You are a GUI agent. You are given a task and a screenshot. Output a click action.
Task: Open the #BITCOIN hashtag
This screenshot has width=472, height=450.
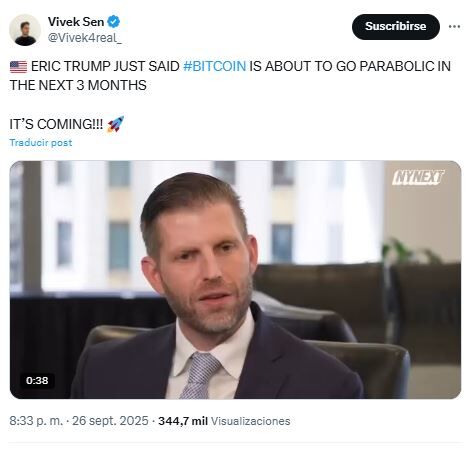point(214,66)
